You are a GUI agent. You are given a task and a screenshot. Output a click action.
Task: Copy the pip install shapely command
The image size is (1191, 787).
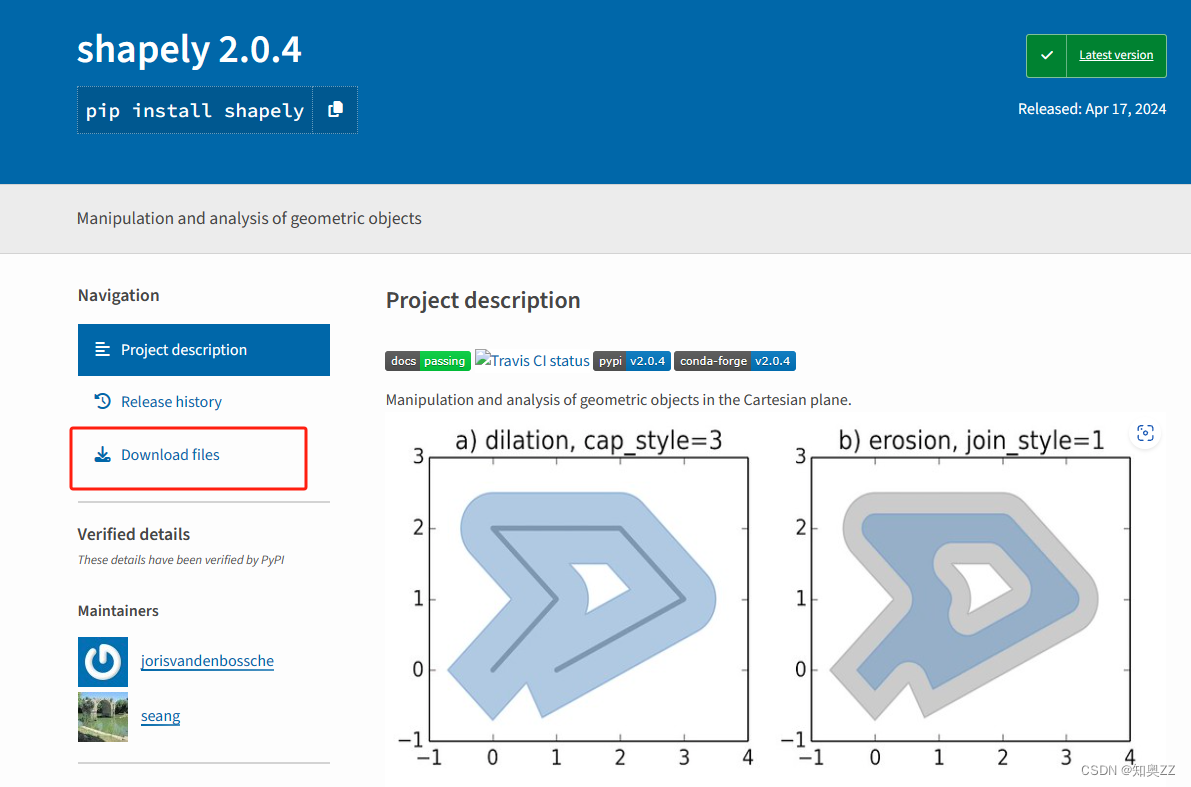[335, 110]
